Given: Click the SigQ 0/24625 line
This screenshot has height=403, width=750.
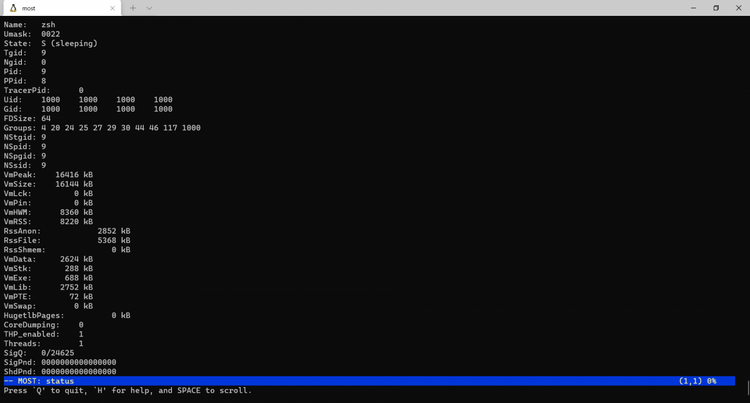Looking at the screenshot, I should (x=39, y=353).
